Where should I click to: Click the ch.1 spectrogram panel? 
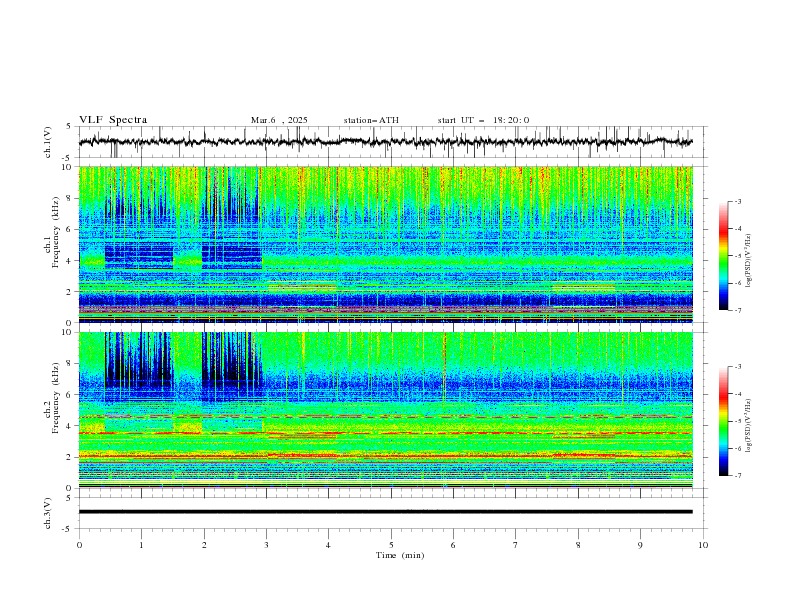pyautogui.click(x=386, y=244)
